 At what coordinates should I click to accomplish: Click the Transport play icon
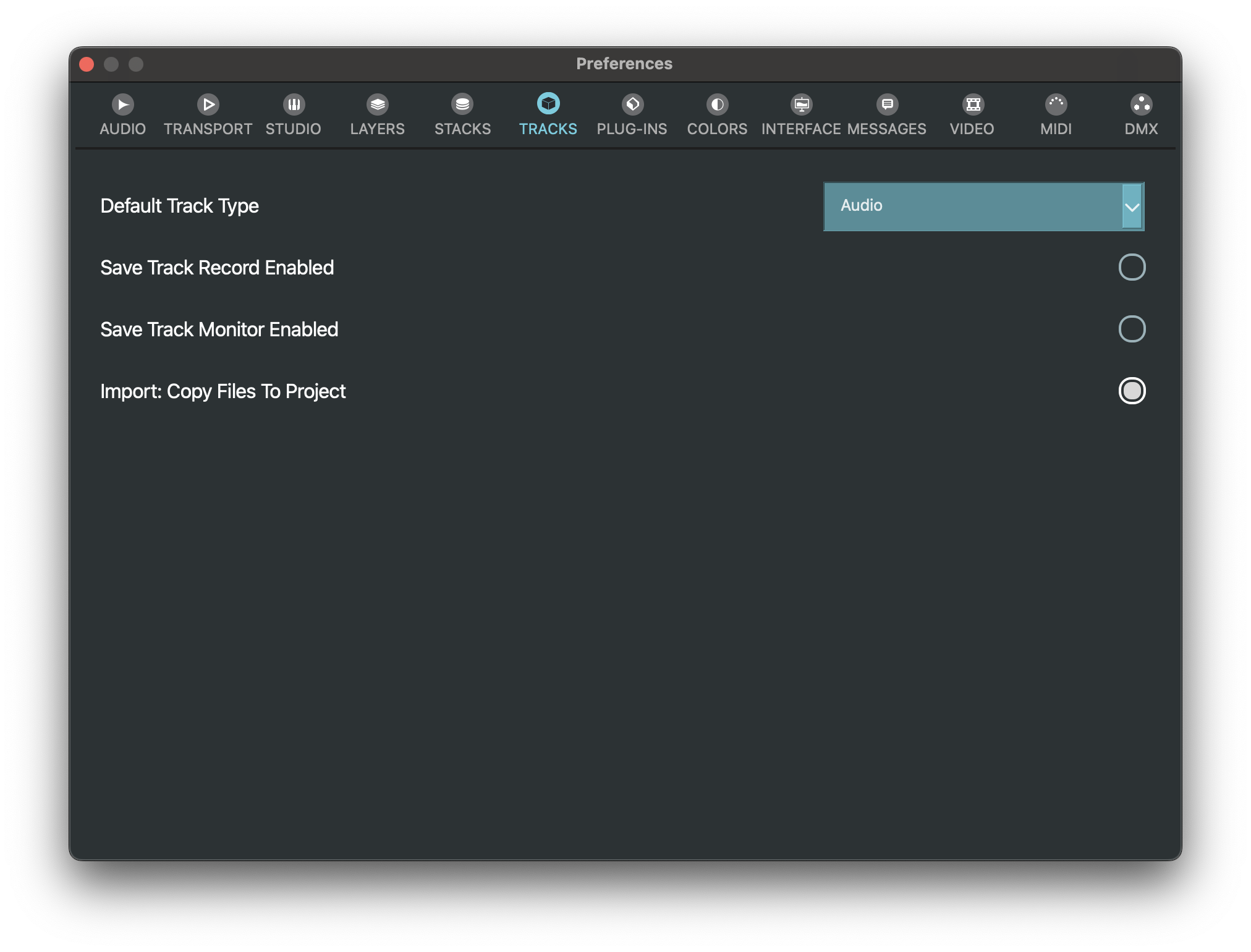(x=208, y=104)
